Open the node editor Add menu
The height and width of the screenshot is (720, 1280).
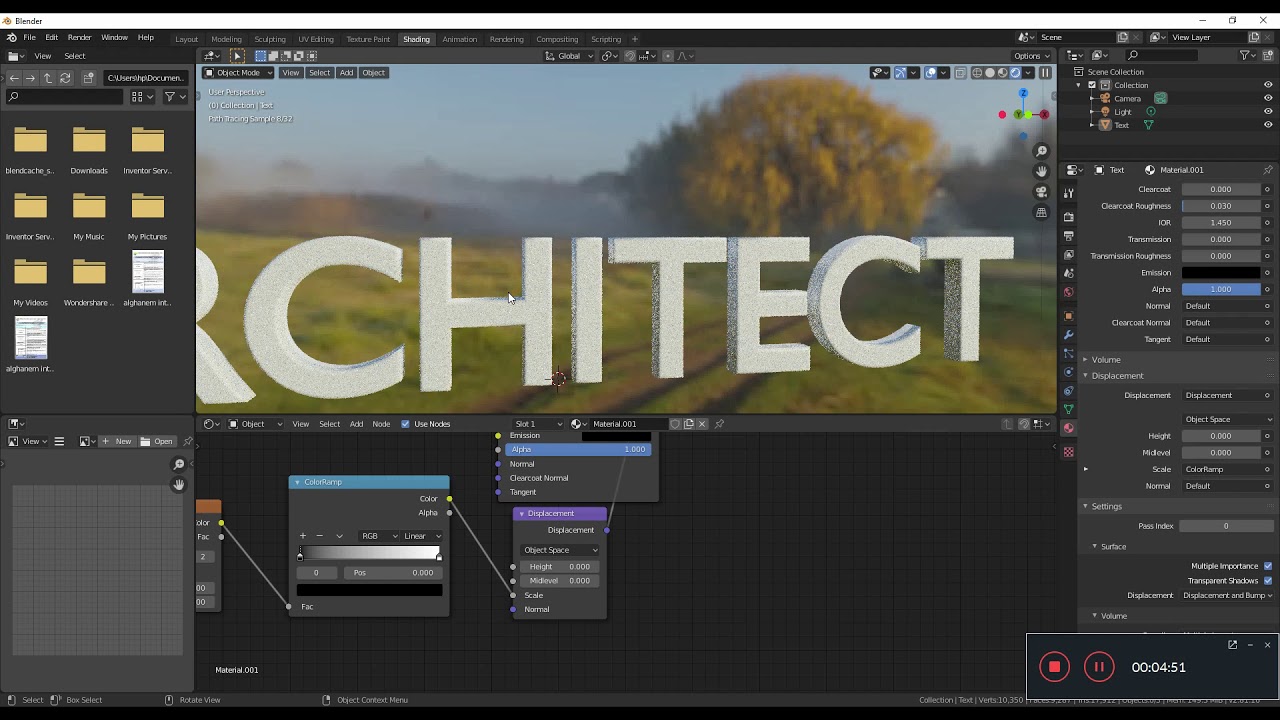click(356, 424)
